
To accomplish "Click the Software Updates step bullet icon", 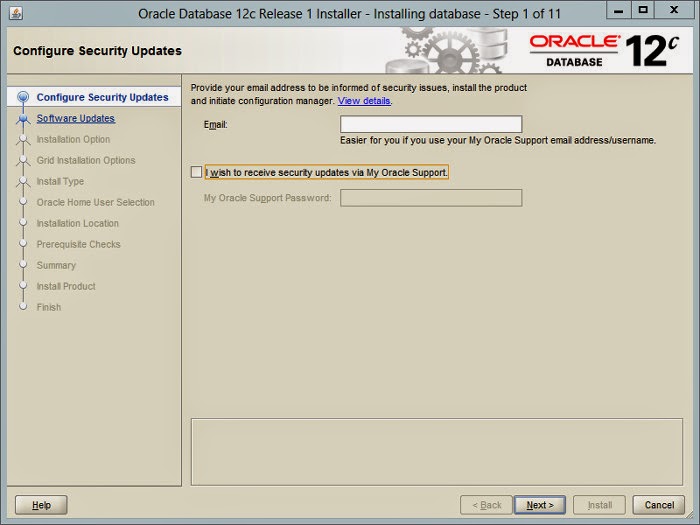I will click(23, 119).
